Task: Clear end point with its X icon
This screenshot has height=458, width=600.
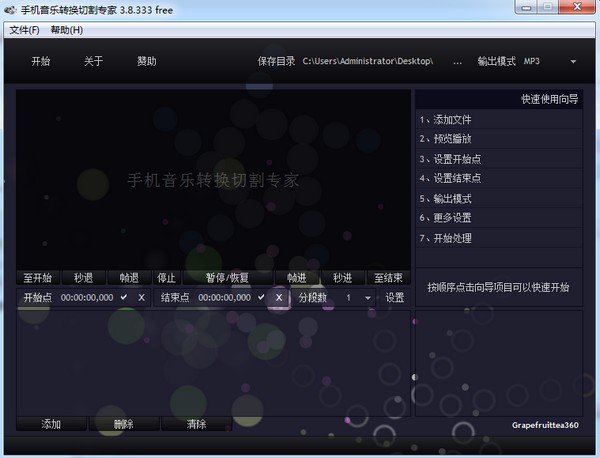Action: point(279,298)
